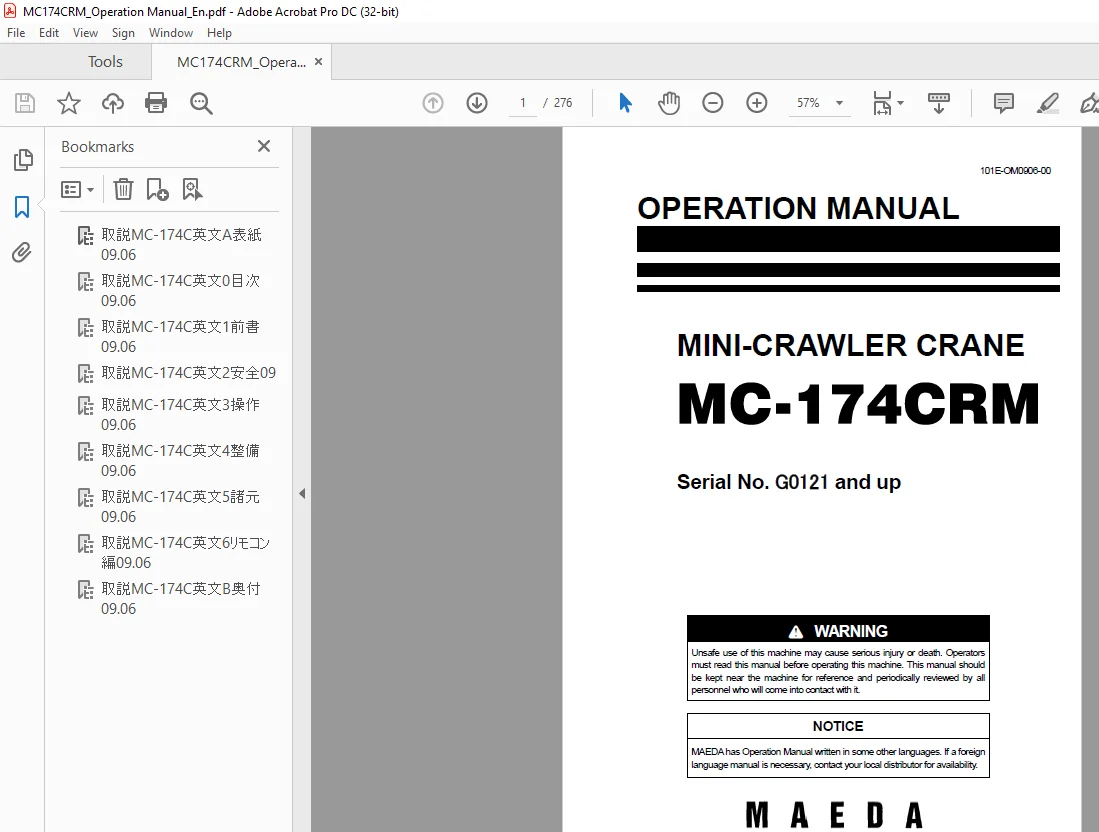
Task: Open the Window menu
Action: [170, 33]
